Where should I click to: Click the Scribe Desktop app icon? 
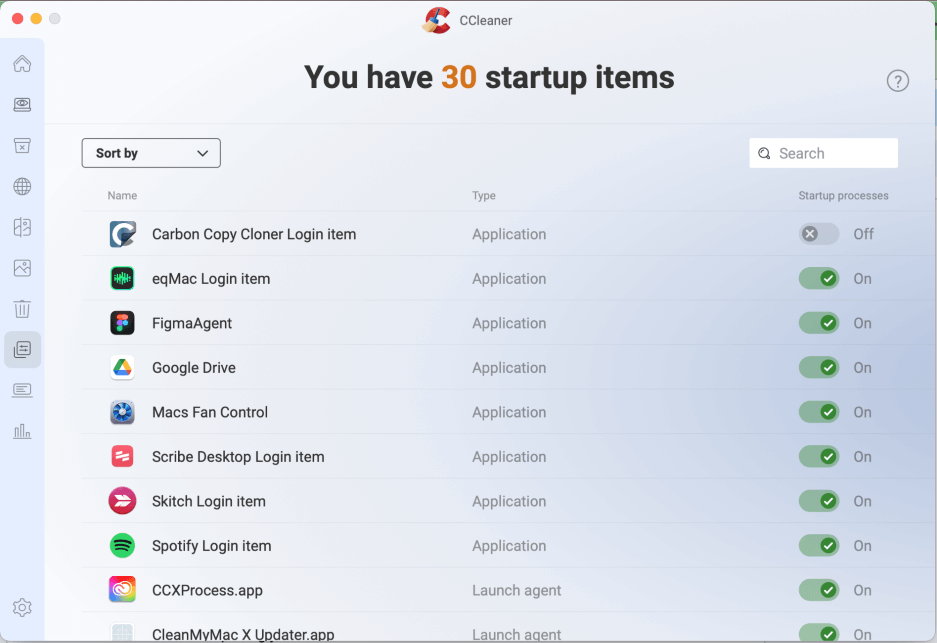pyautogui.click(x=123, y=457)
